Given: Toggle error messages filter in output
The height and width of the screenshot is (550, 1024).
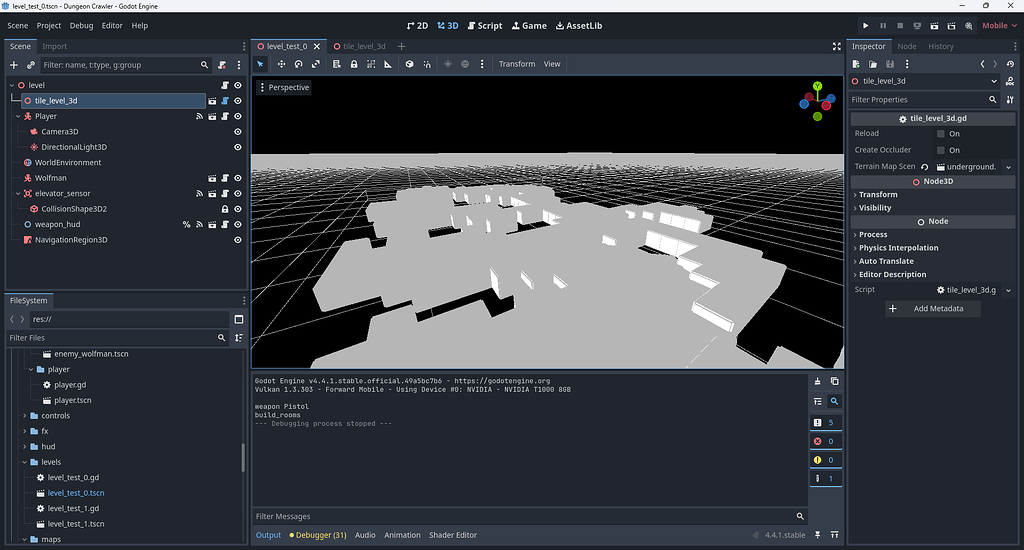Looking at the screenshot, I should (825, 441).
